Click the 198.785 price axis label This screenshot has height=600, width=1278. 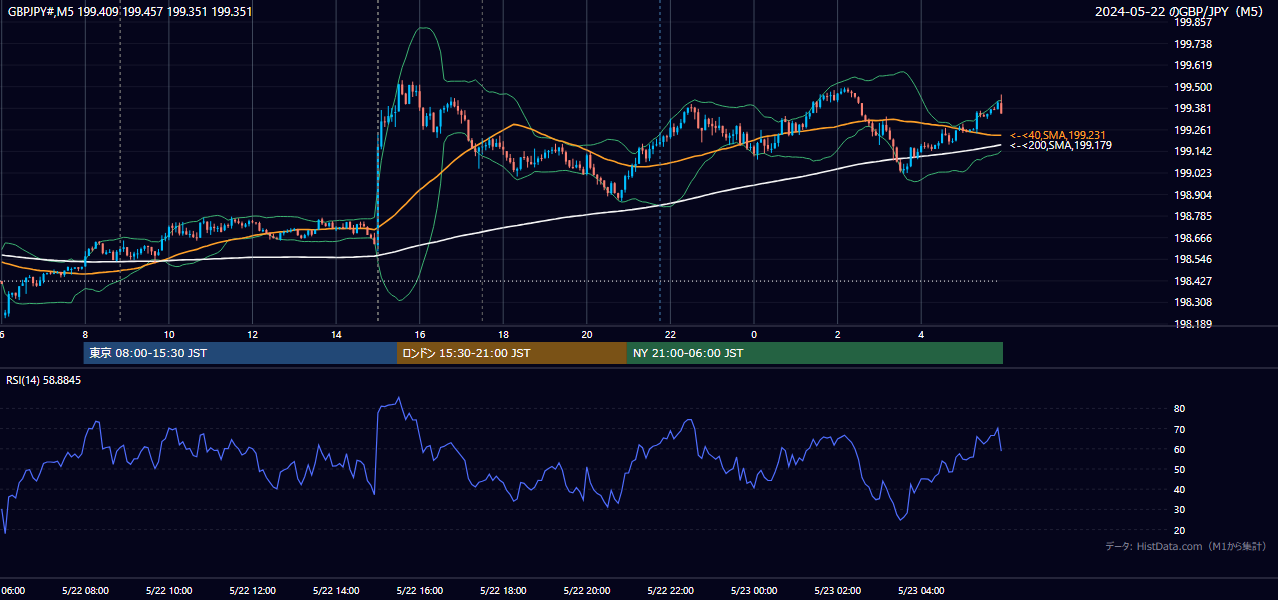1192,216
